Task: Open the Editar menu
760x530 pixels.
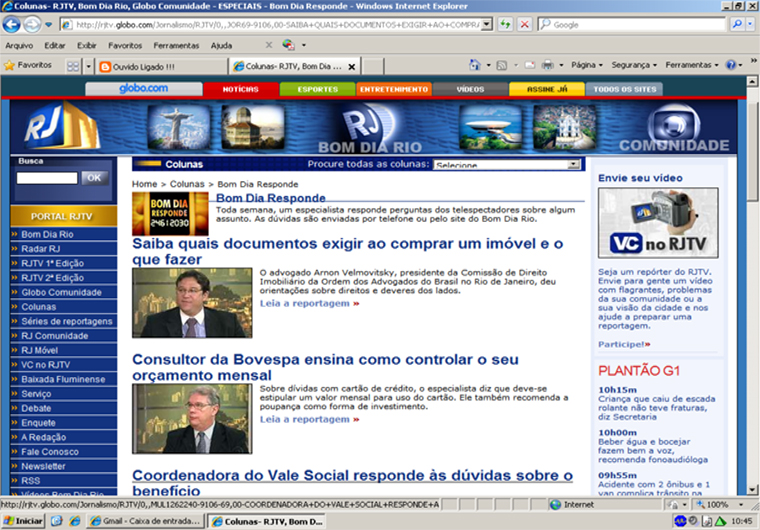Action: [55, 46]
